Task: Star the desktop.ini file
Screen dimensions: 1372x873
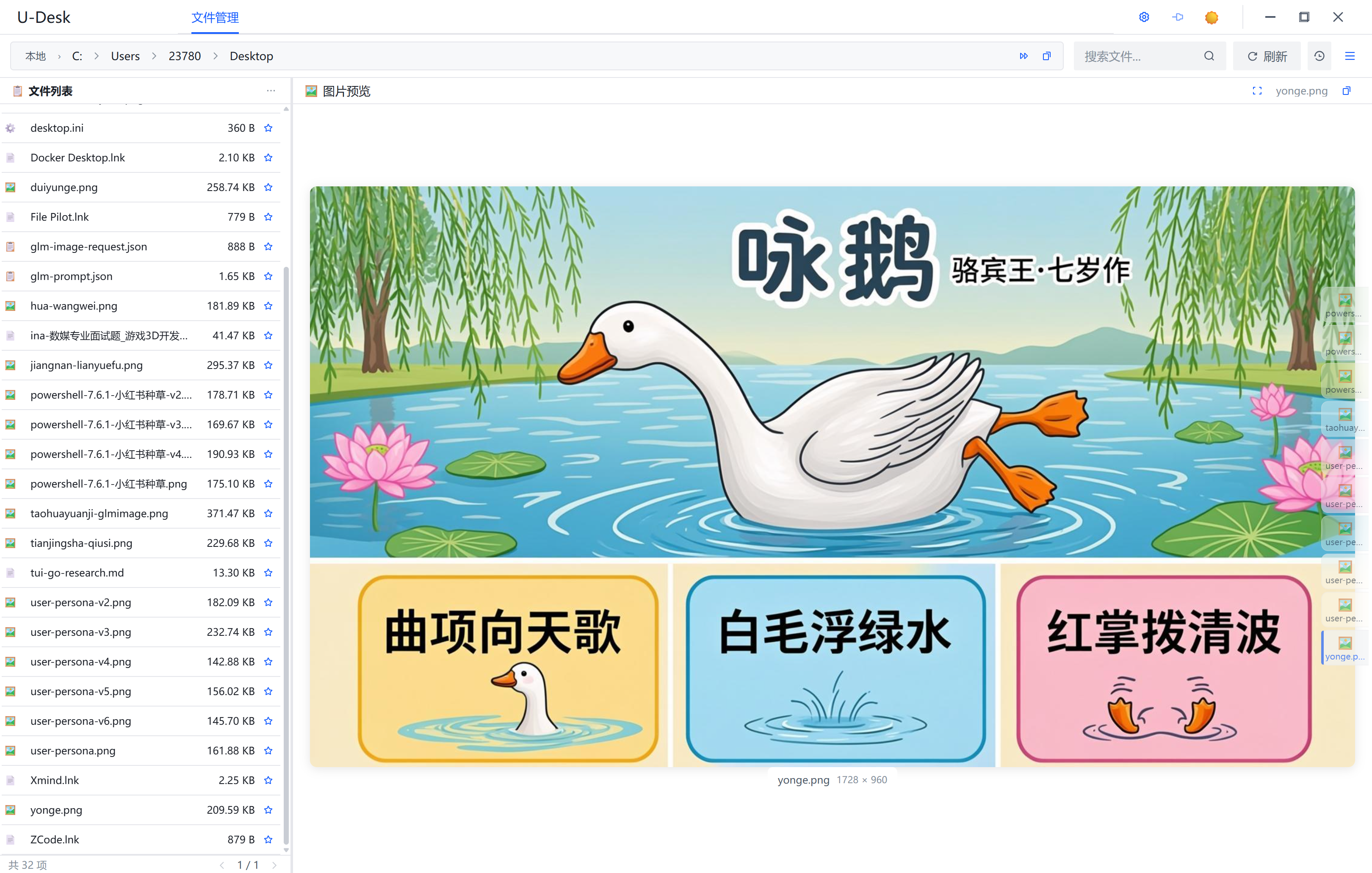Action: point(268,127)
